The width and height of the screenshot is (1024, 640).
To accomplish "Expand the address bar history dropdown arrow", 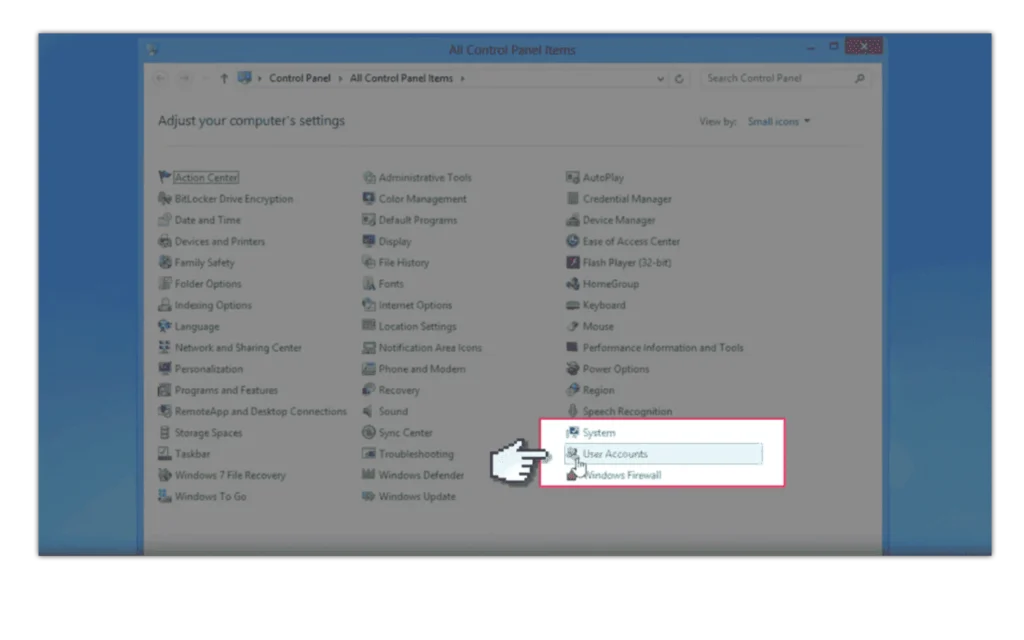I will click(660, 78).
